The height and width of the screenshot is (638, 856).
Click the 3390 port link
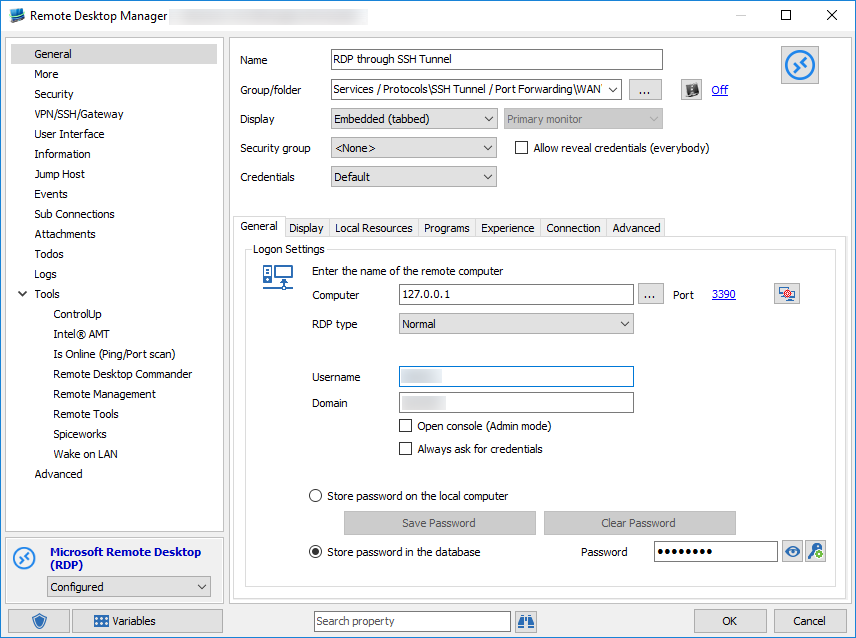723,293
